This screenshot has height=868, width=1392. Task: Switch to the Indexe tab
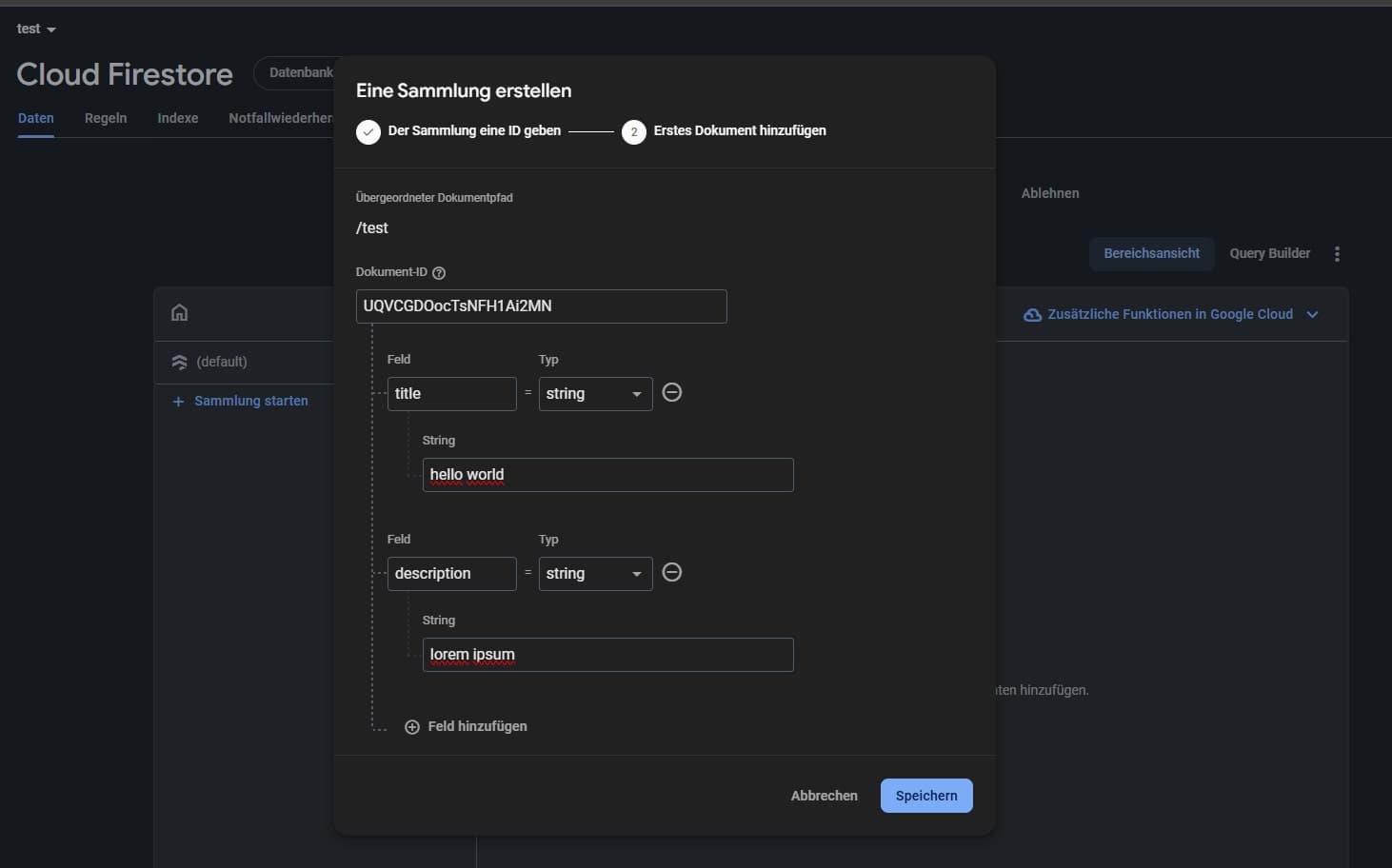[x=177, y=118]
